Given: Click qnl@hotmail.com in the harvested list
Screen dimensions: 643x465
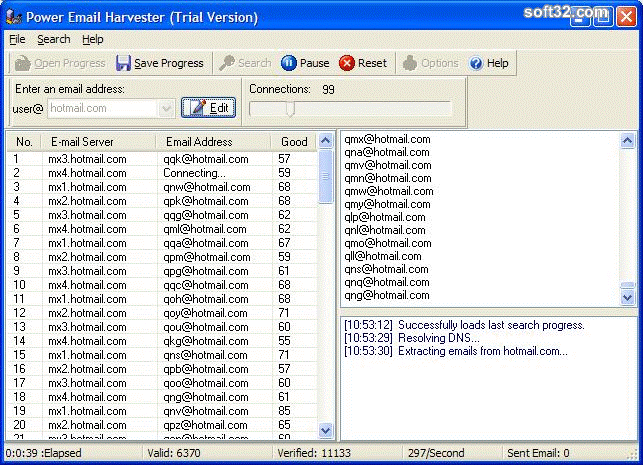Looking at the screenshot, I should pyautogui.click(x=385, y=230).
